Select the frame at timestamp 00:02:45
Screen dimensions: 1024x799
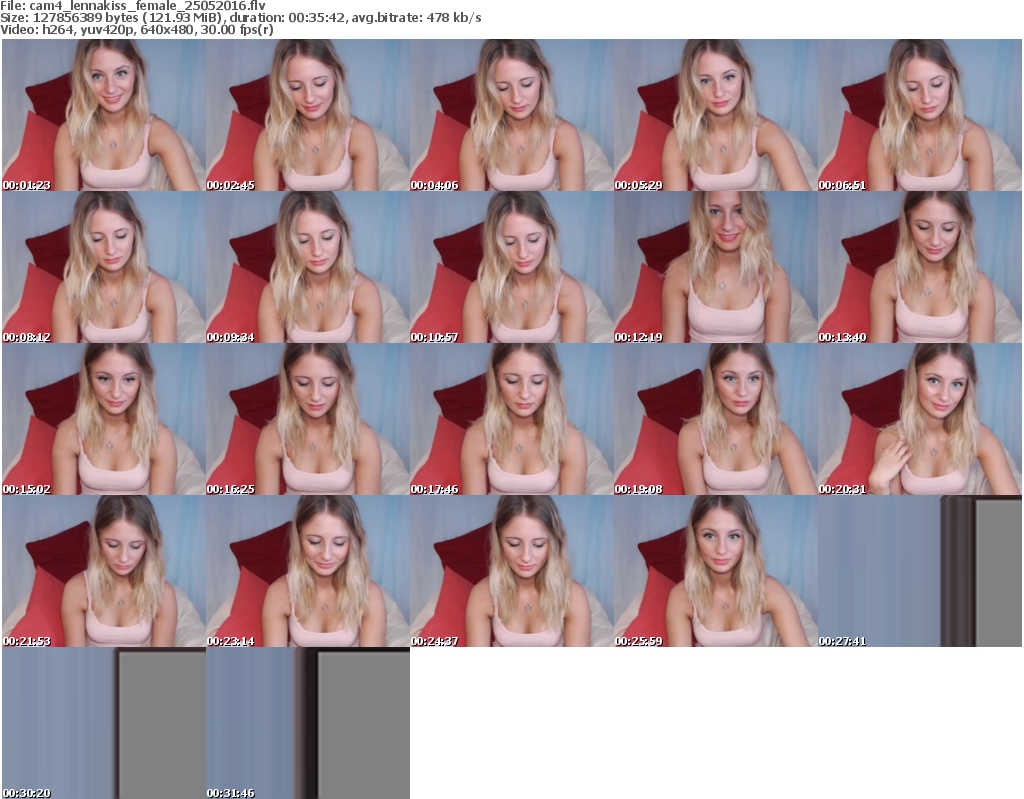308,115
